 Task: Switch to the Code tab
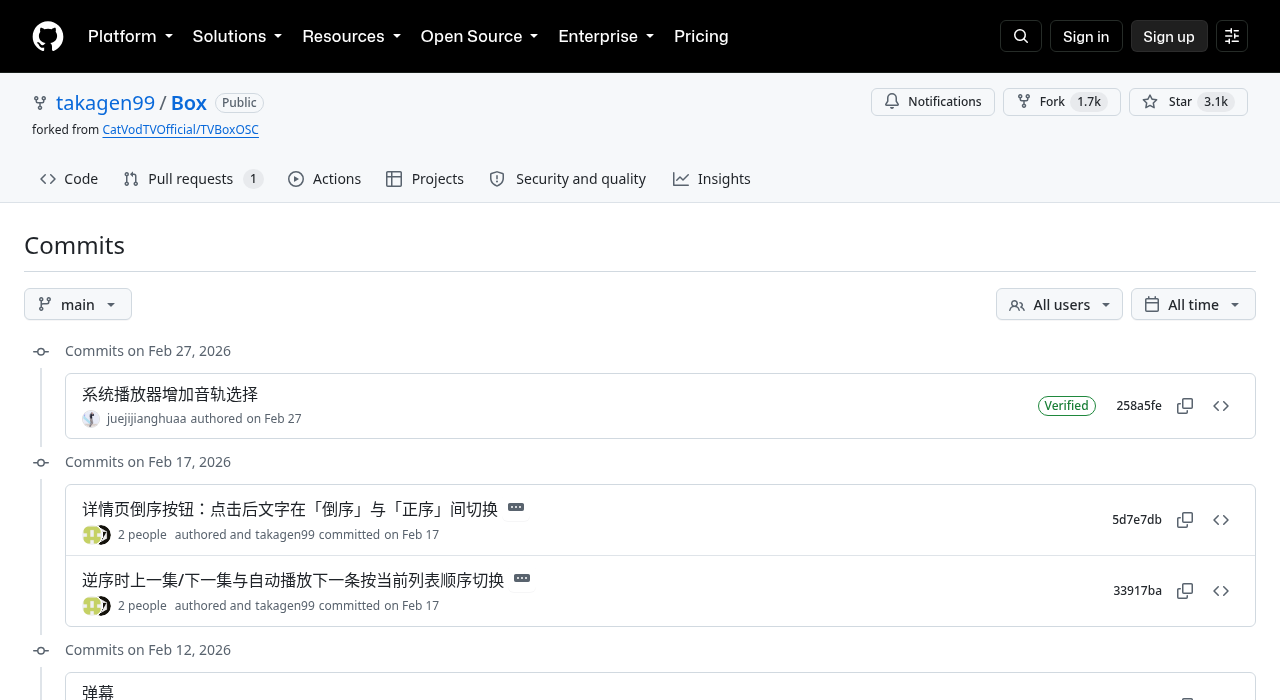click(69, 179)
